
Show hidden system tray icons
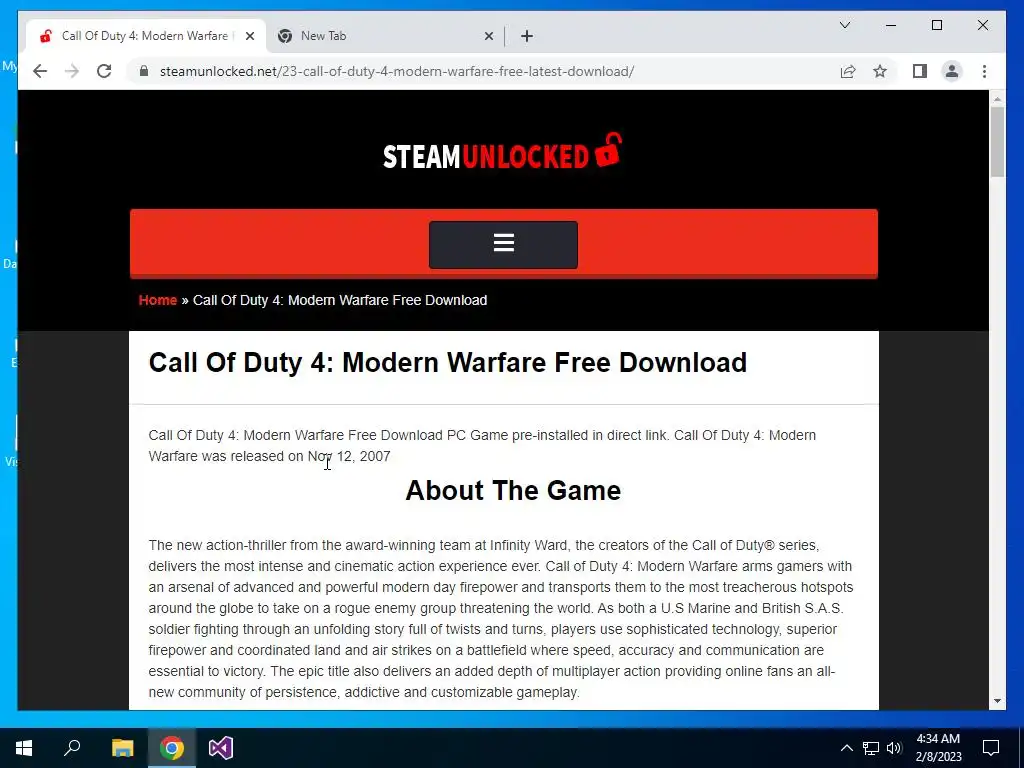(846, 748)
